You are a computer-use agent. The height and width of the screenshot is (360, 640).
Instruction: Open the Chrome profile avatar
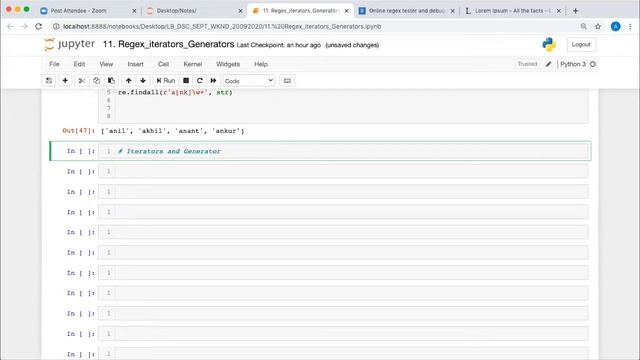point(616,27)
